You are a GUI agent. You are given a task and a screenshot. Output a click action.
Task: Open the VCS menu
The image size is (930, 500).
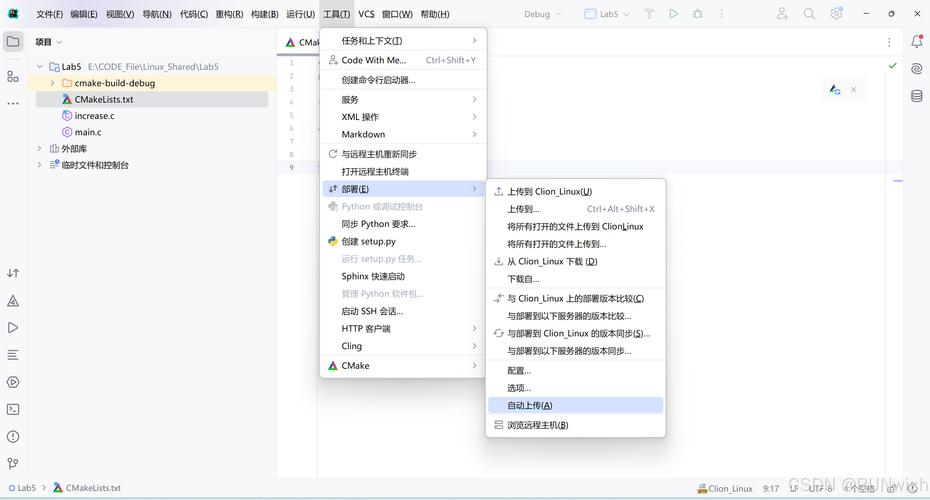(367, 14)
